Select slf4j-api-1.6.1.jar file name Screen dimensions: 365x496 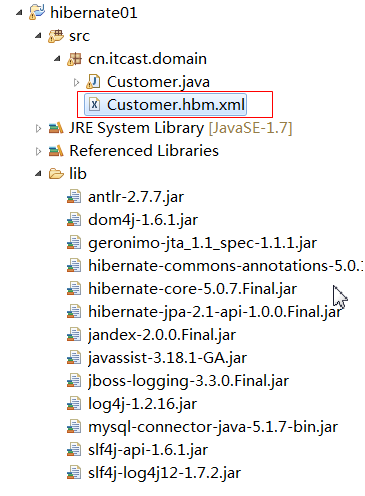coord(148,450)
